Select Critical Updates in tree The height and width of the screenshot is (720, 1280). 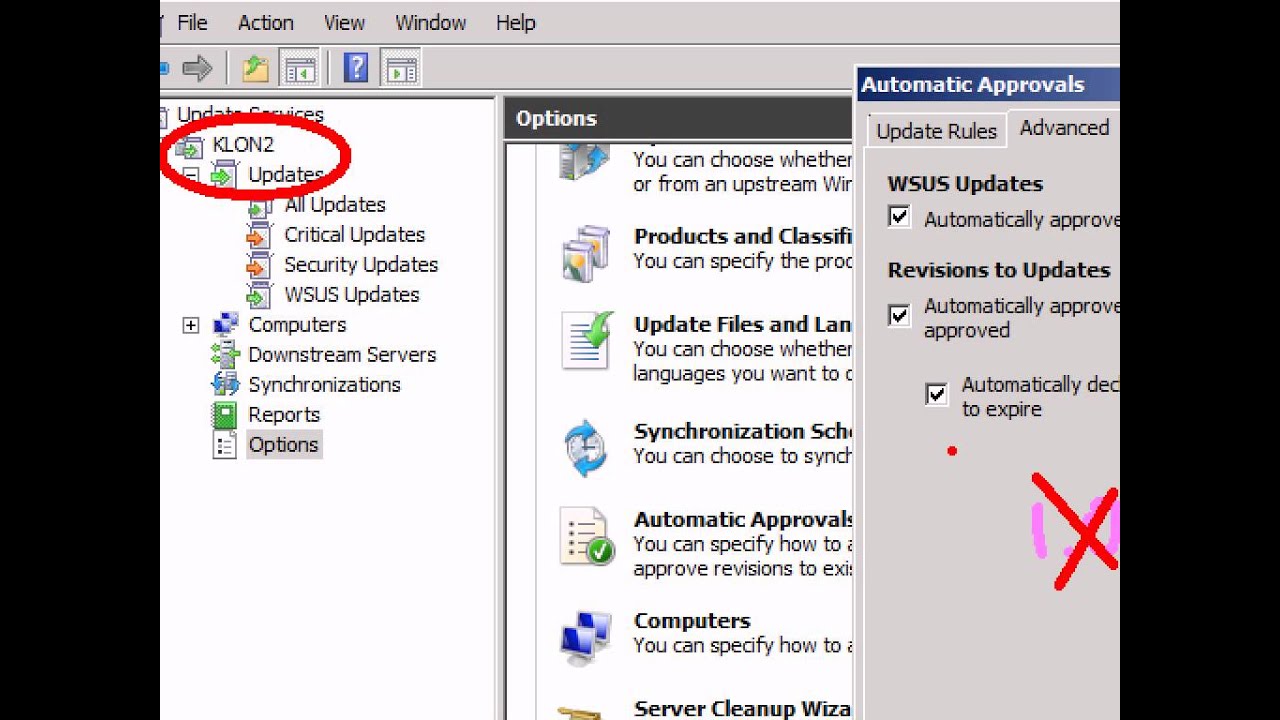[355, 235]
